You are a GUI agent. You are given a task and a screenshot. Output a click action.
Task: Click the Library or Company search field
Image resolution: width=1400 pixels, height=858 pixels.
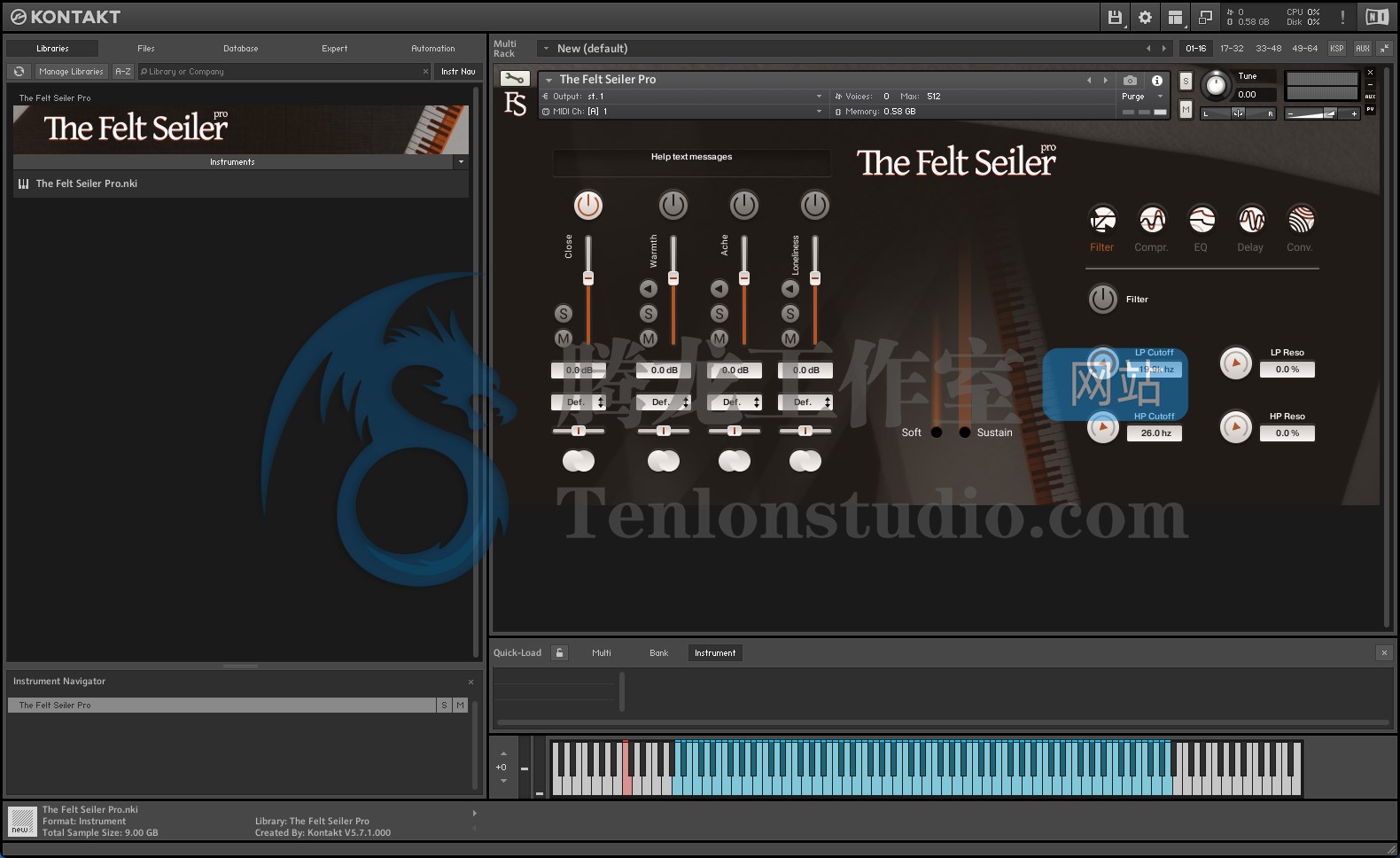coord(284,72)
